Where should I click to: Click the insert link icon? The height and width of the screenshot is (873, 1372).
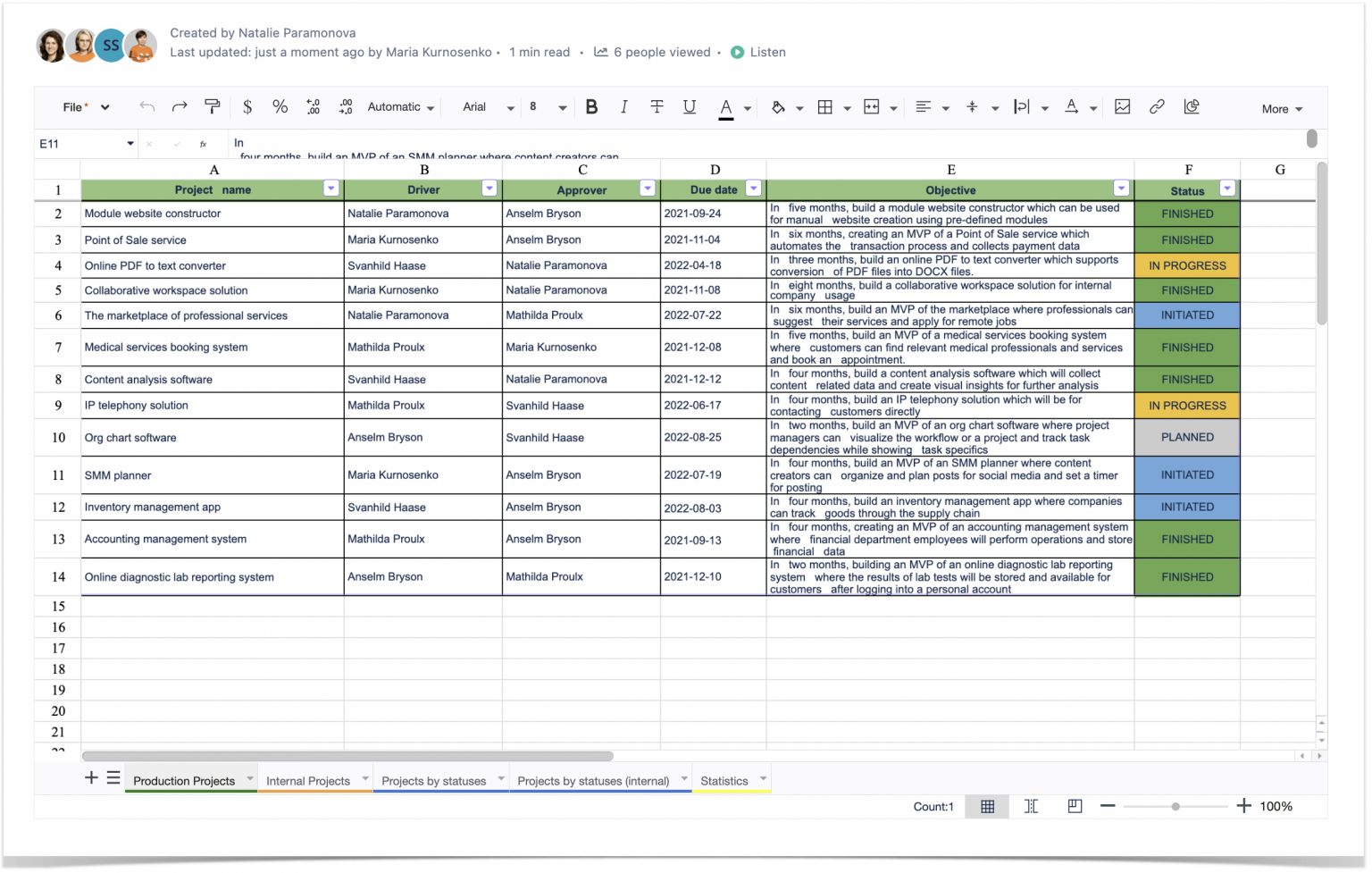coord(1157,106)
